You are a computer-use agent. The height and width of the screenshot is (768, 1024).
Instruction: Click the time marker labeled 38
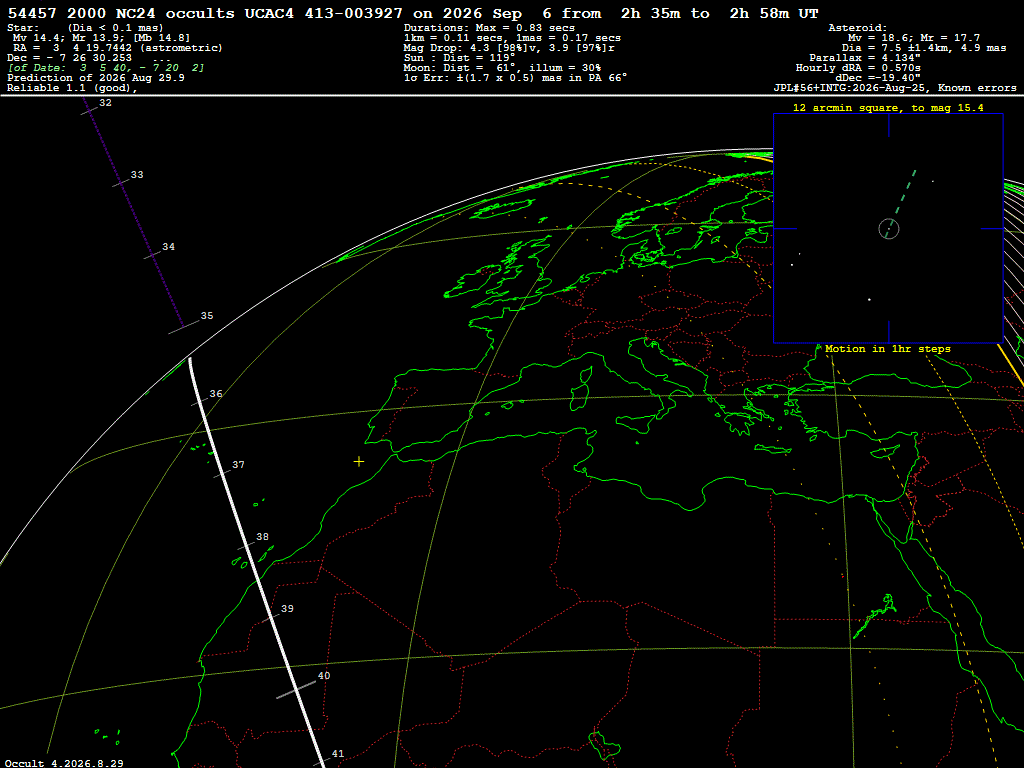tap(262, 537)
